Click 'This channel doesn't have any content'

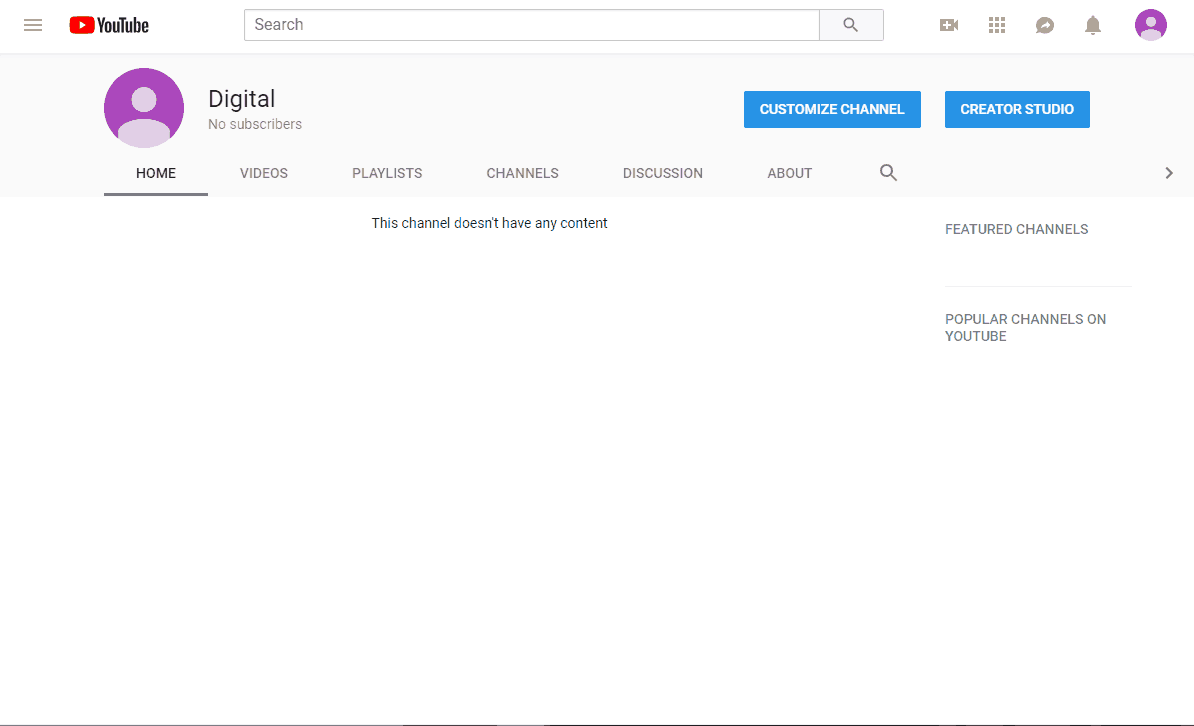point(490,223)
